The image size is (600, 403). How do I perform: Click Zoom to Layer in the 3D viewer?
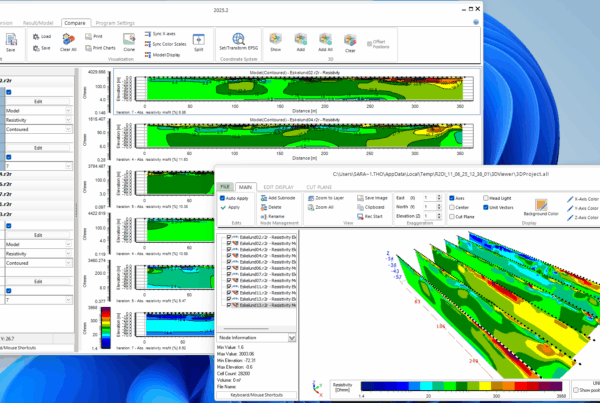point(326,198)
